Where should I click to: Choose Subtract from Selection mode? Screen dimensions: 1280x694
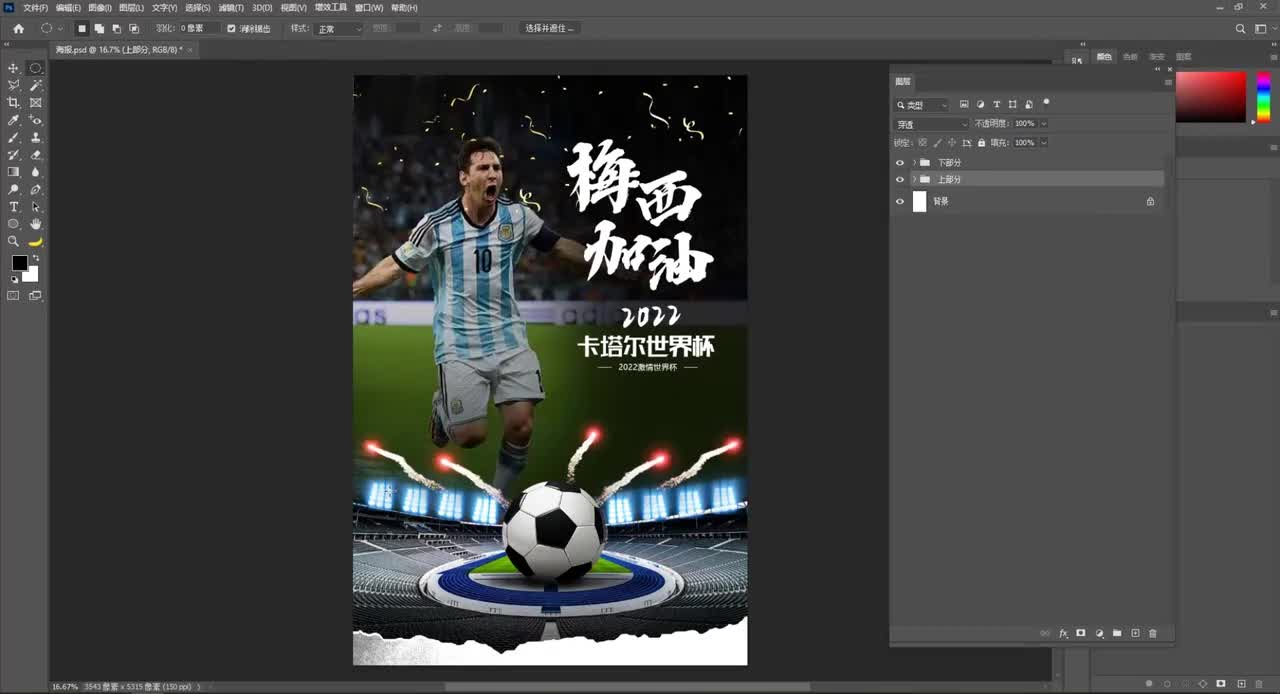[x=116, y=29]
